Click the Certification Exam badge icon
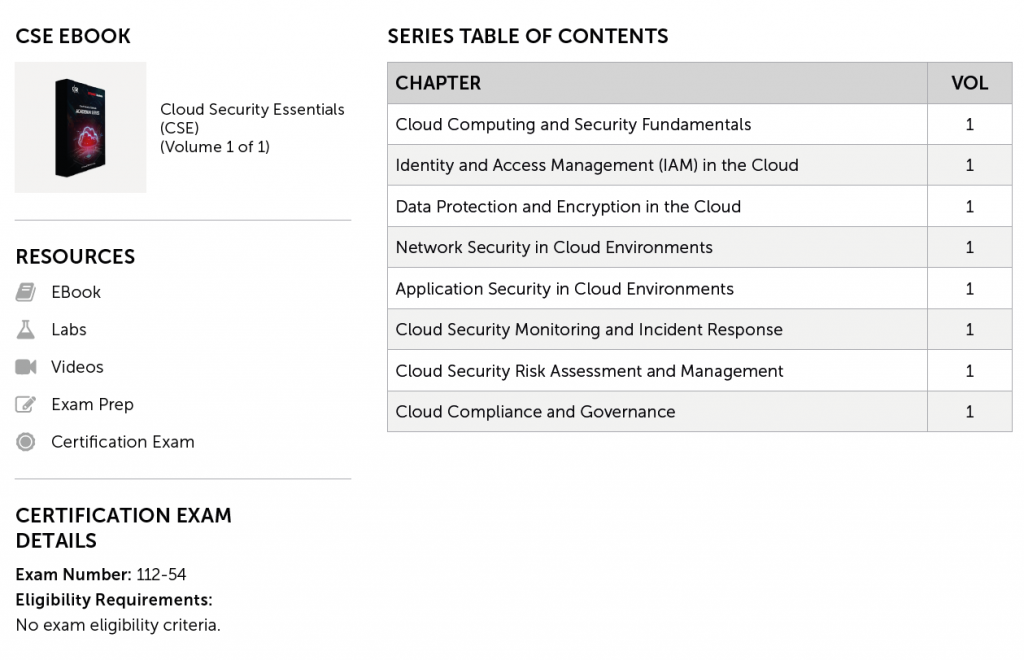The height and width of the screenshot is (660, 1024). [26, 442]
